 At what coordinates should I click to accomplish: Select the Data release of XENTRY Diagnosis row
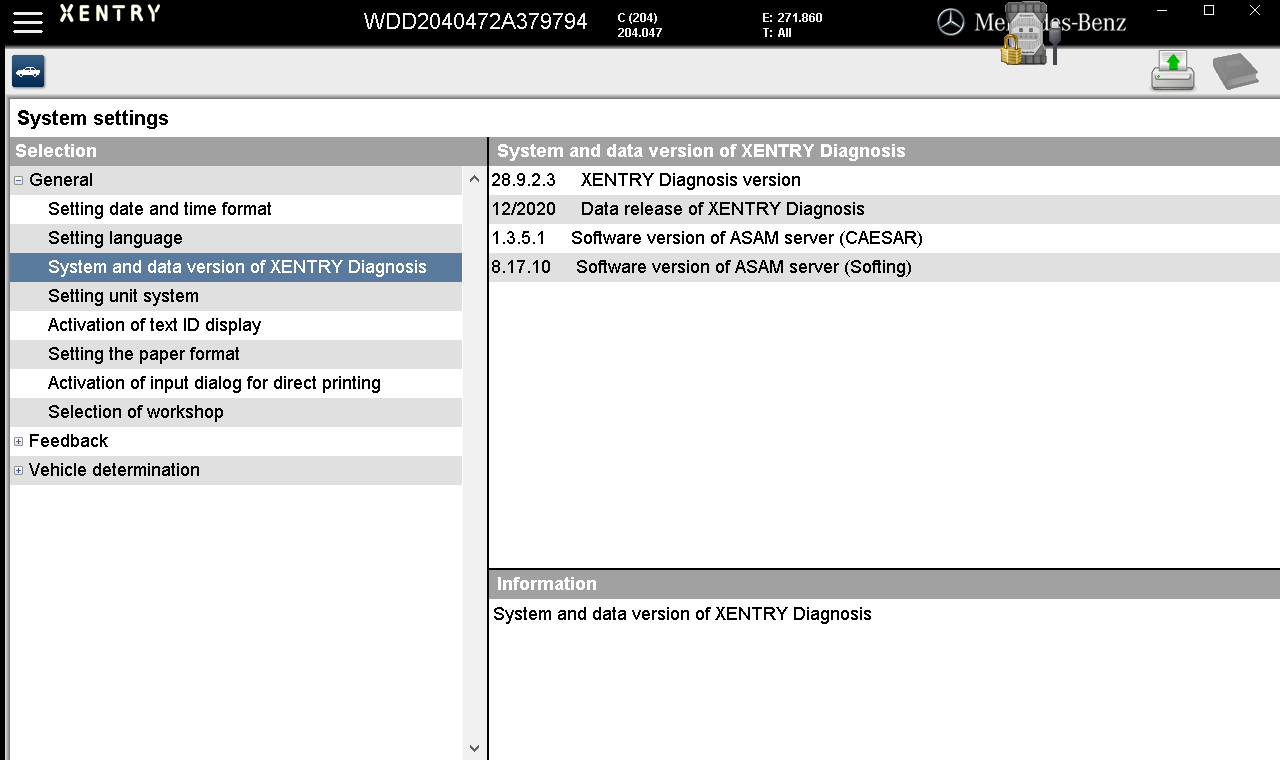884,209
